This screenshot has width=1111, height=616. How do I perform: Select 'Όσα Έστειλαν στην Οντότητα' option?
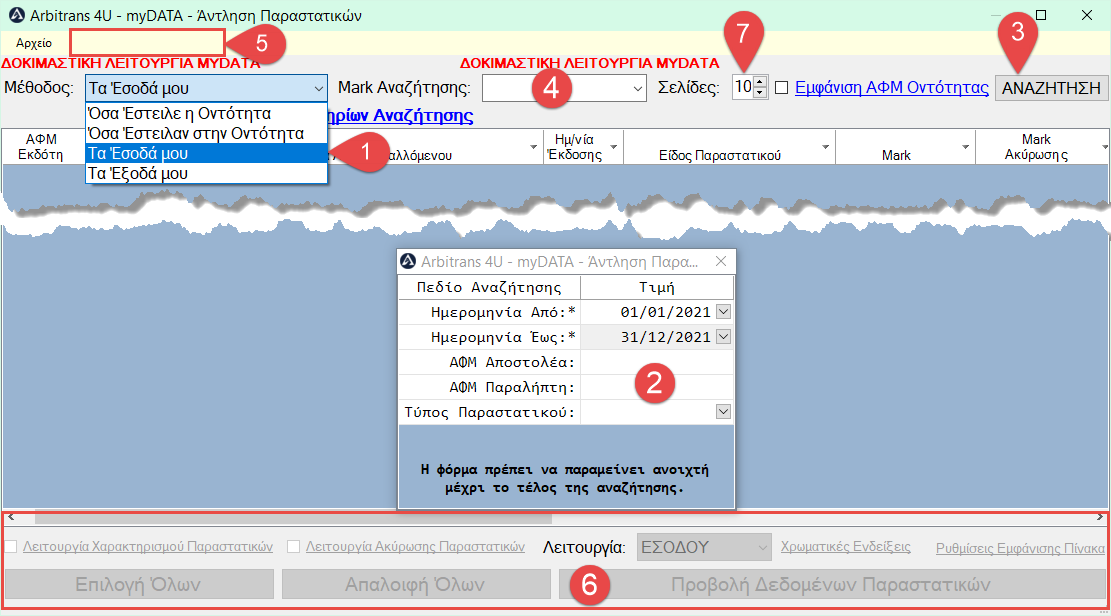tap(206, 133)
